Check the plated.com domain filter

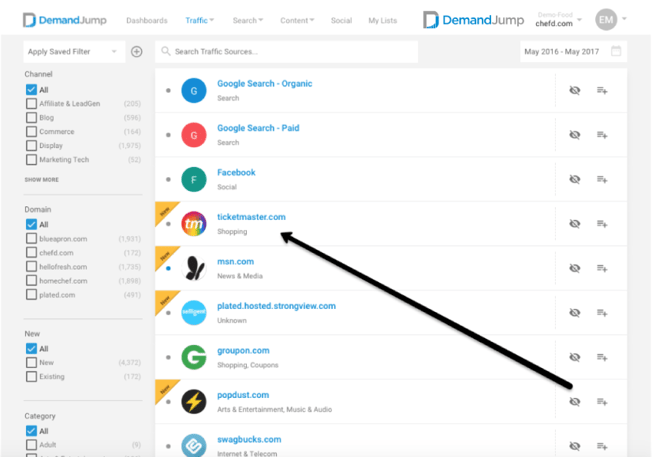point(31,295)
